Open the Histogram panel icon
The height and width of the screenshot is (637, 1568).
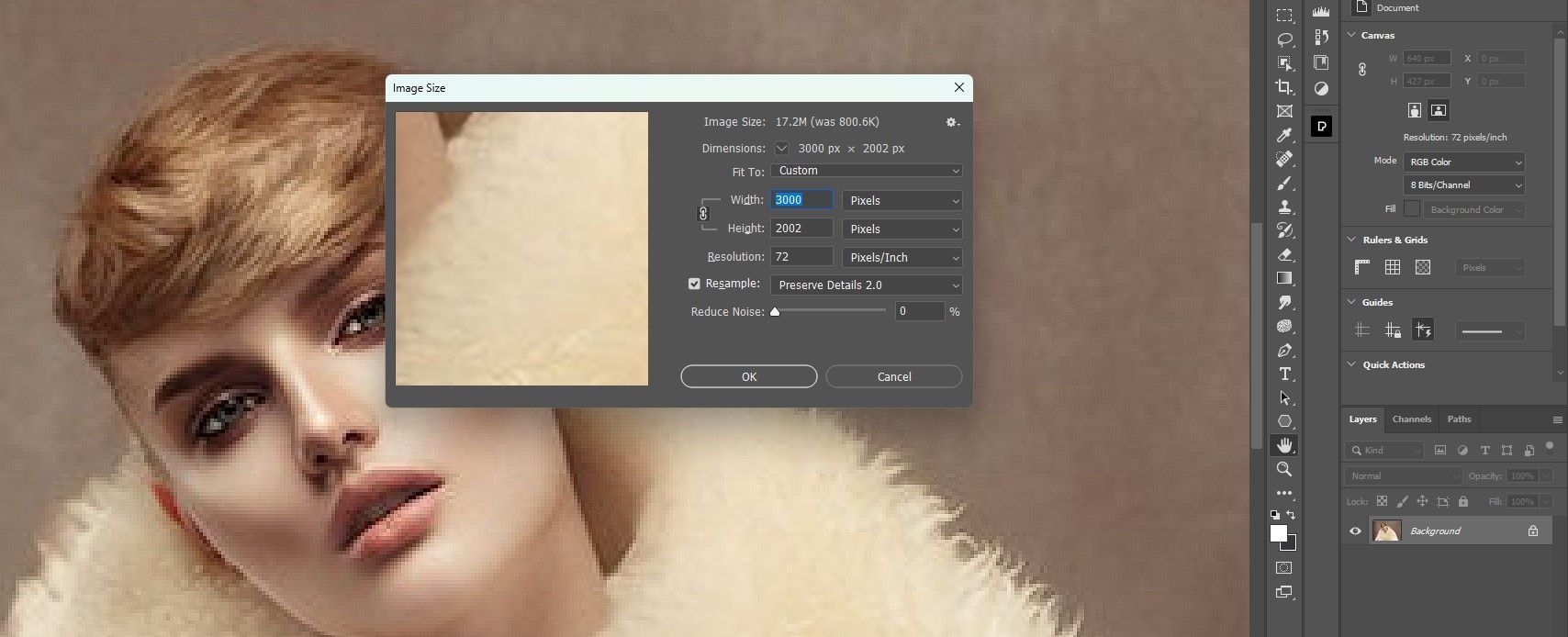tap(1321, 12)
